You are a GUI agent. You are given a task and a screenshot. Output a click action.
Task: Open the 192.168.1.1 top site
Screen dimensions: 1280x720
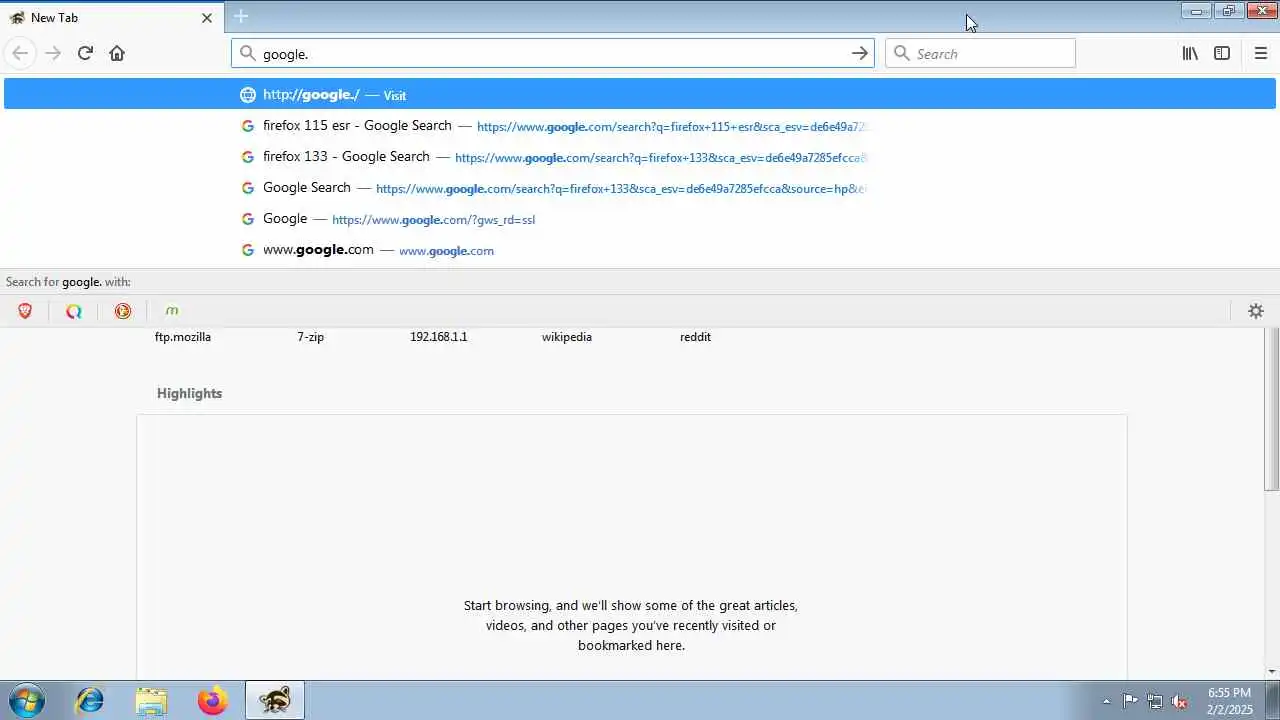(438, 337)
